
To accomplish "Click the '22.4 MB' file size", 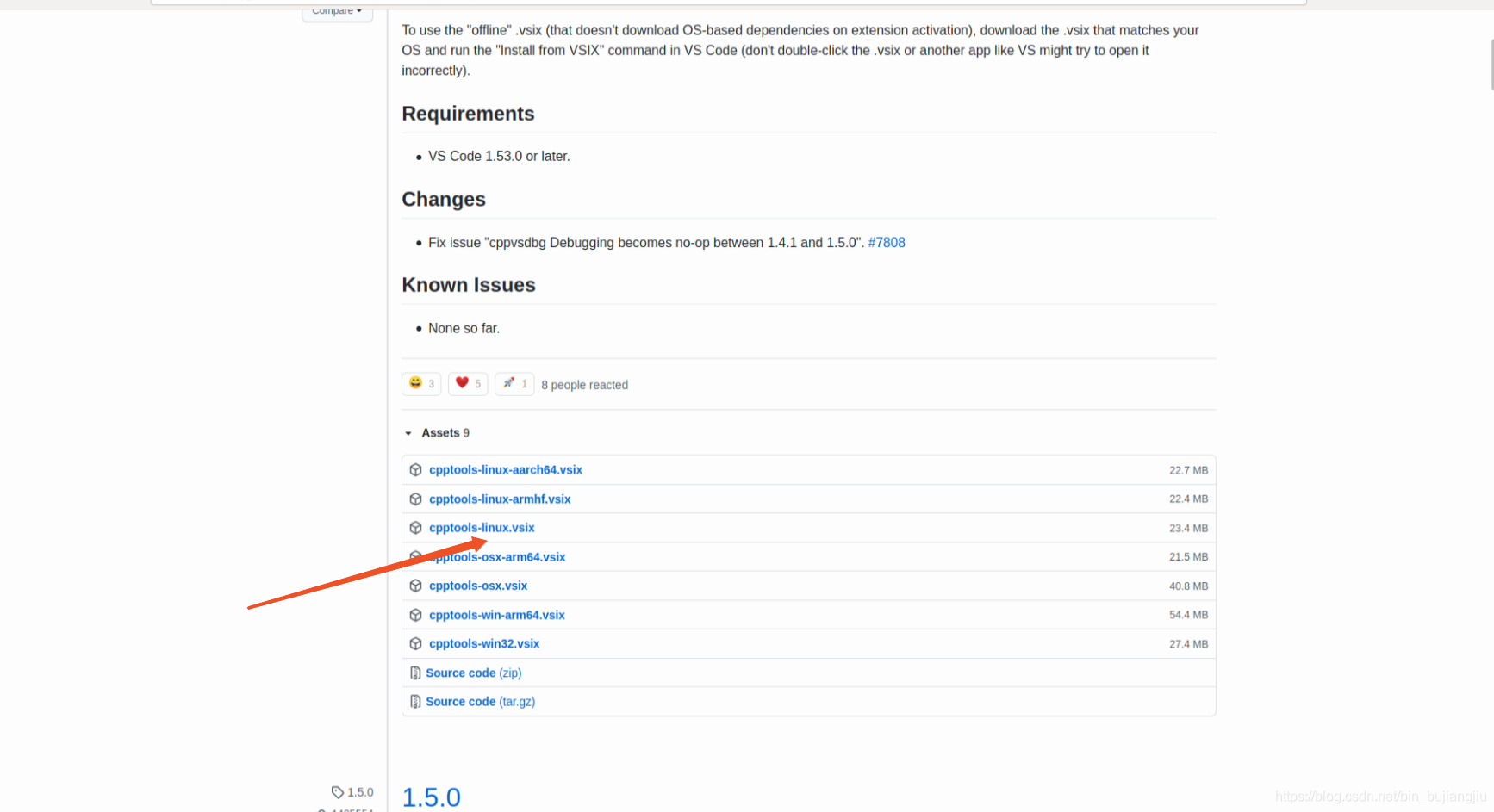I will [1188, 499].
